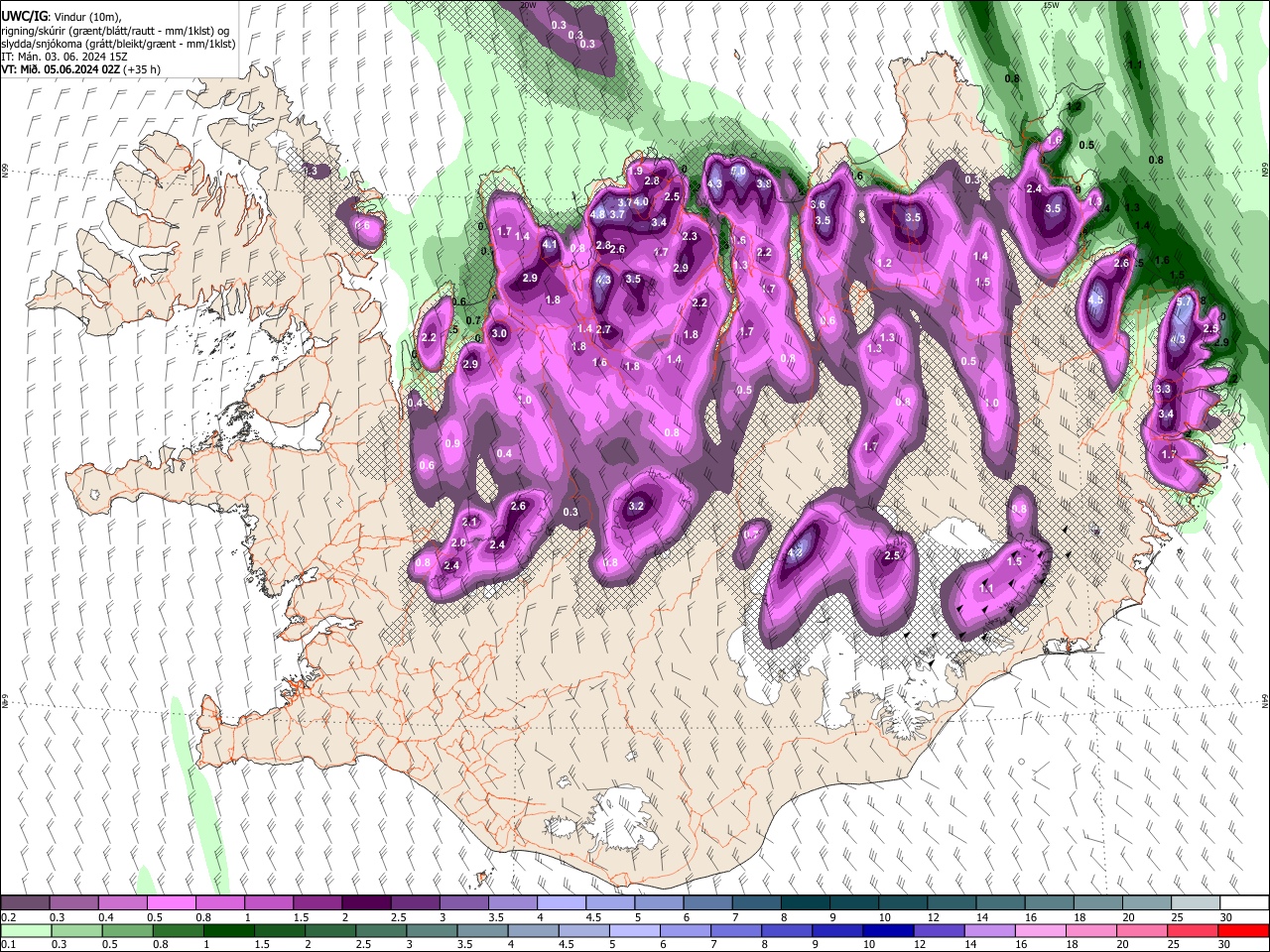Click the UWC/IG map title text

click(x=23, y=17)
